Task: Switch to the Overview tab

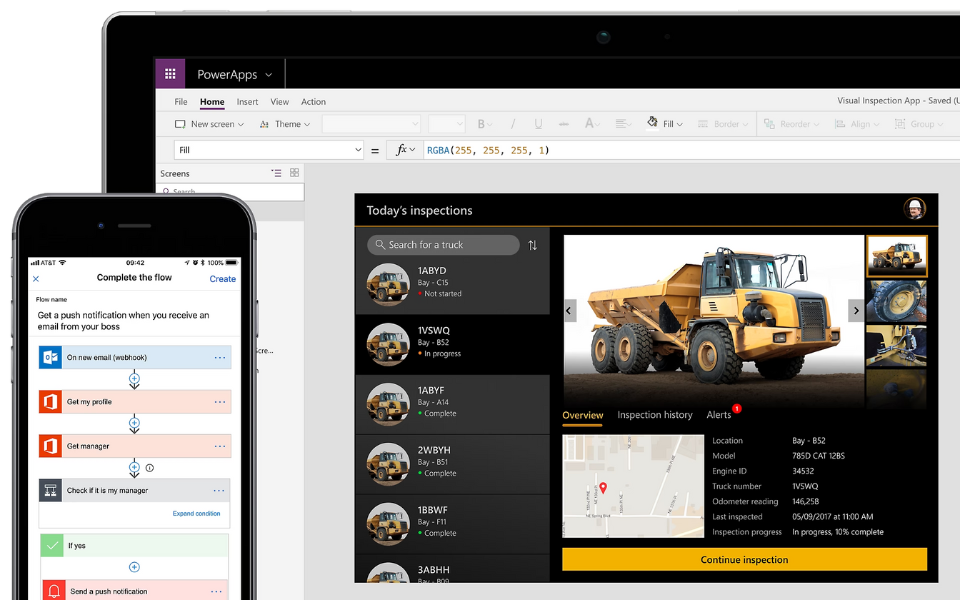Action: [x=582, y=415]
